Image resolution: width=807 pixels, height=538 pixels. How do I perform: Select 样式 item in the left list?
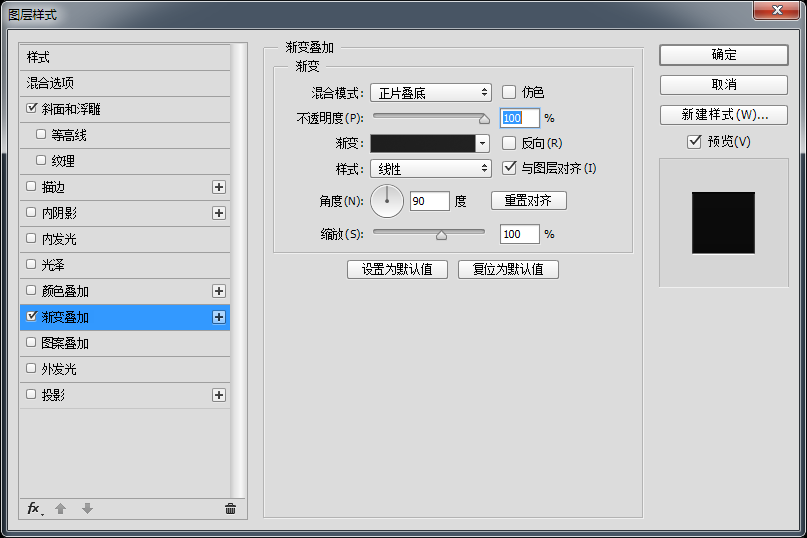(125, 57)
